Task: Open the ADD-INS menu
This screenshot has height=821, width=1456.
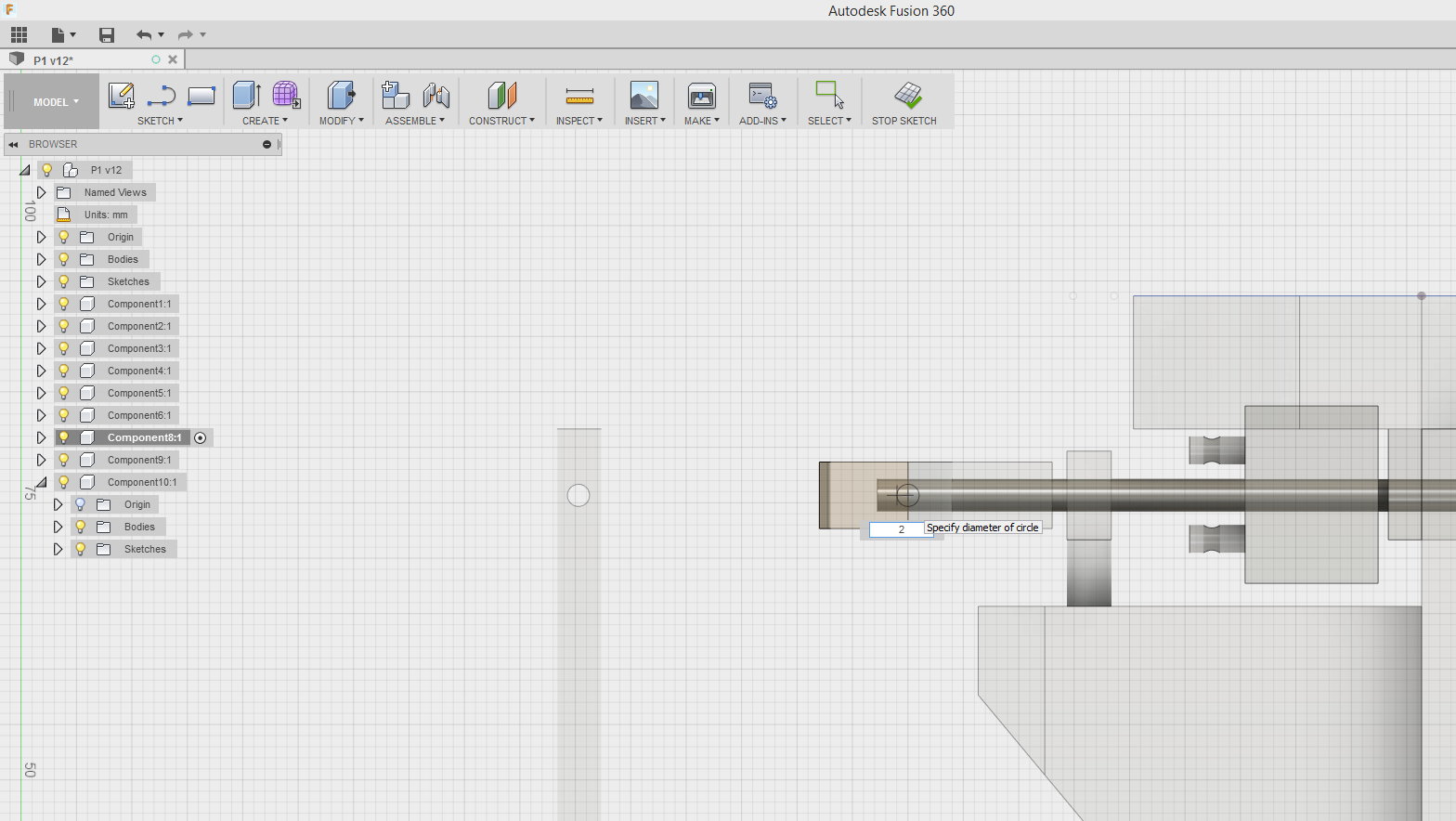Action: (x=762, y=121)
